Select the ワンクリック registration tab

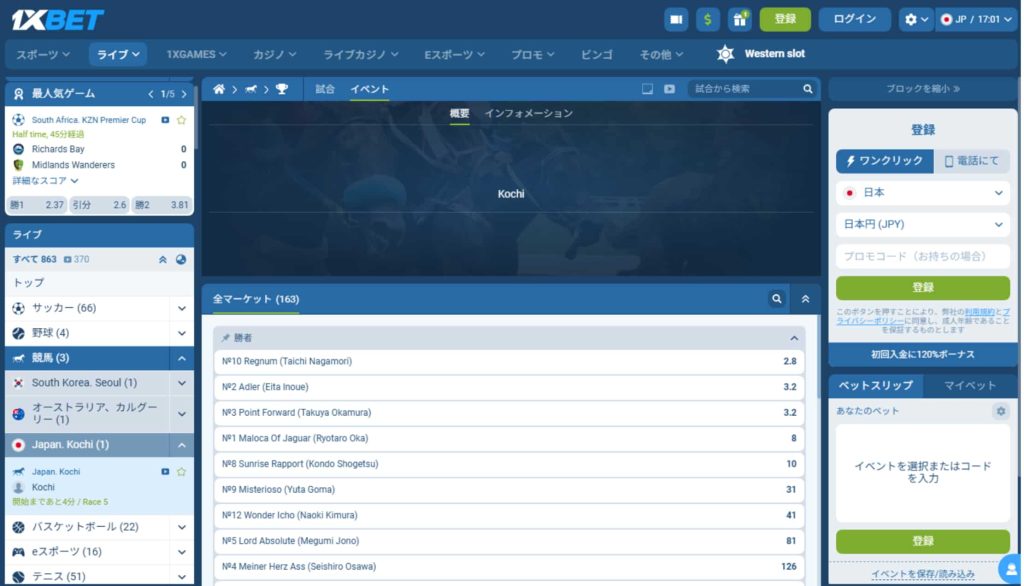click(x=884, y=161)
